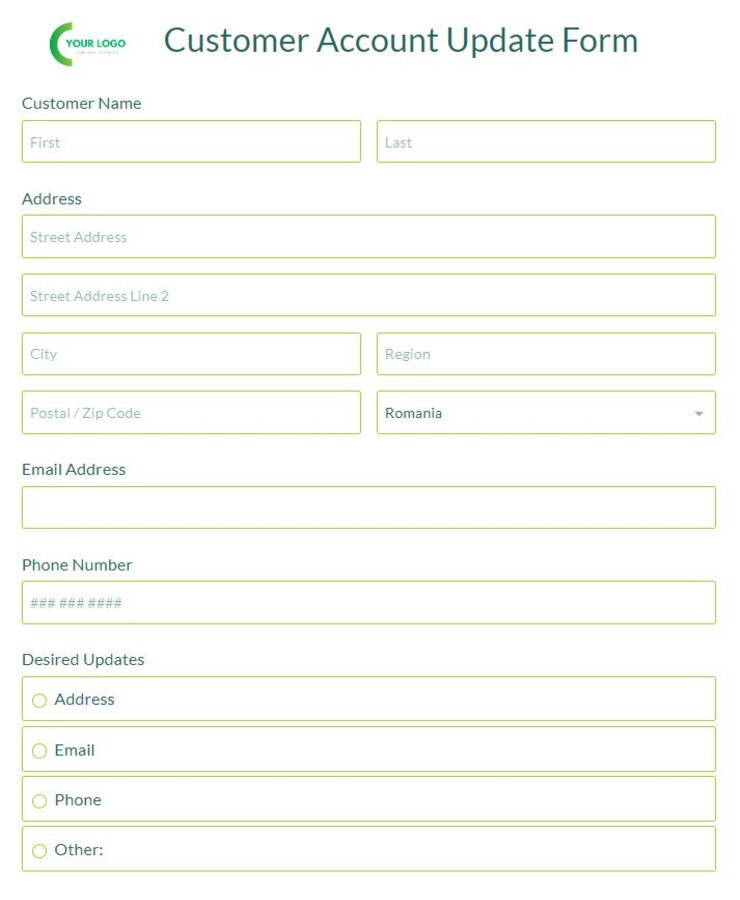Click the Email Address input field
The image size is (740, 900).
pyautogui.click(x=369, y=507)
